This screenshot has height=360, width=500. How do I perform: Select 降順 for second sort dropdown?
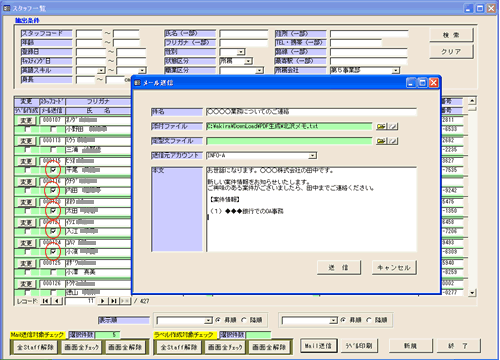(369, 320)
